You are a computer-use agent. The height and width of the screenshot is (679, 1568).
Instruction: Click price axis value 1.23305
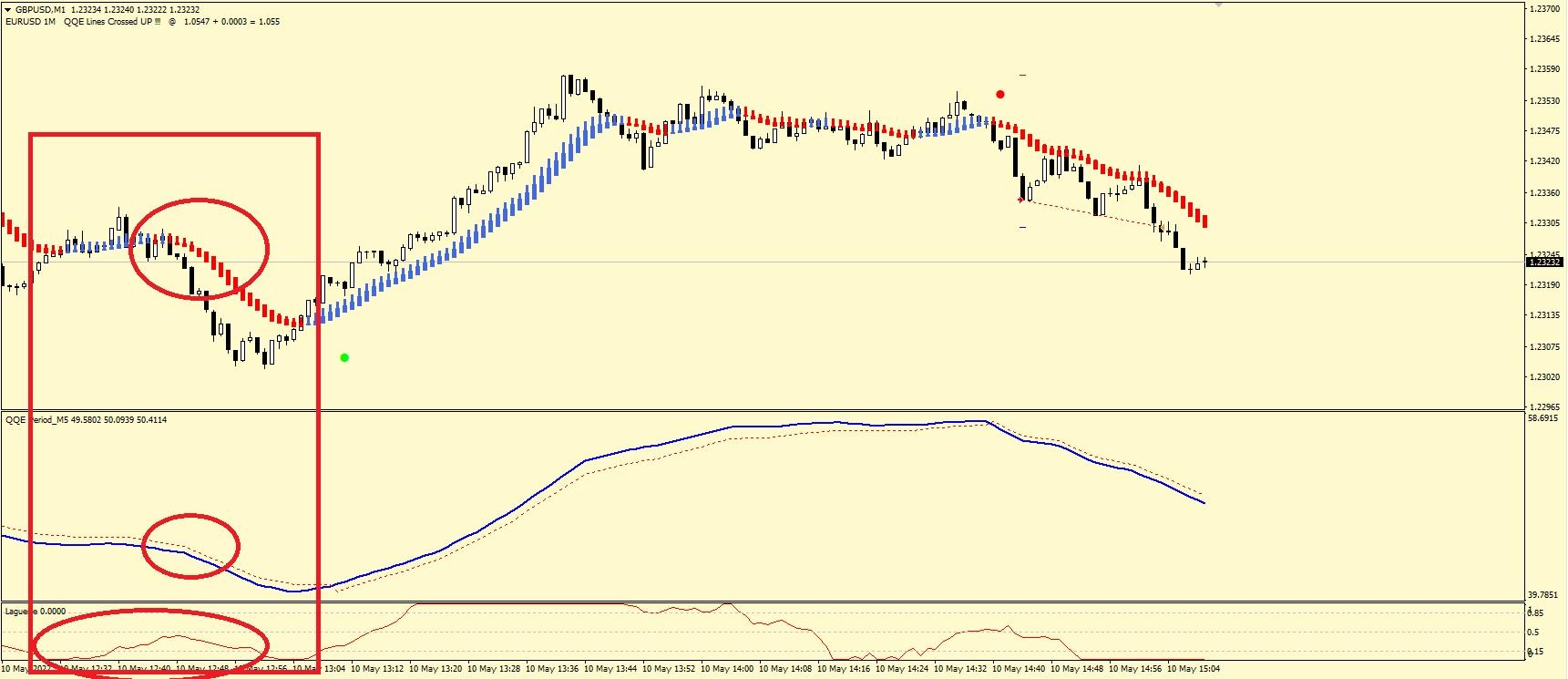click(1544, 223)
